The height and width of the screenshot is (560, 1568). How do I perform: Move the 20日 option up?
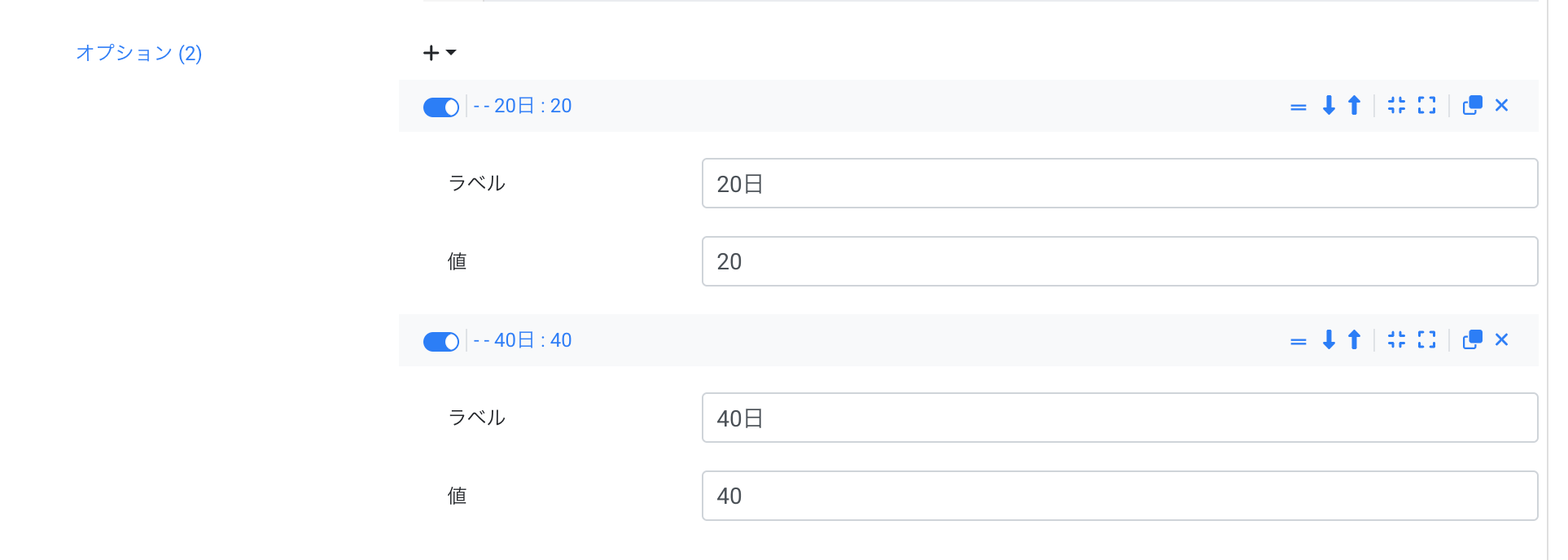click(x=1354, y=106)
